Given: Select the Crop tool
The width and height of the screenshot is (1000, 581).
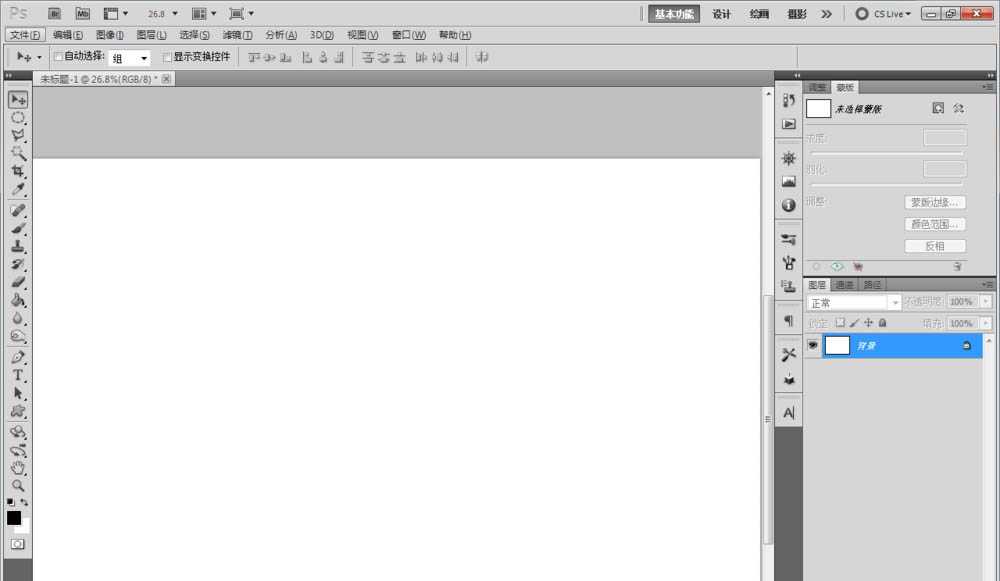Looking at the screenshot, I should (x=18, y=171).
